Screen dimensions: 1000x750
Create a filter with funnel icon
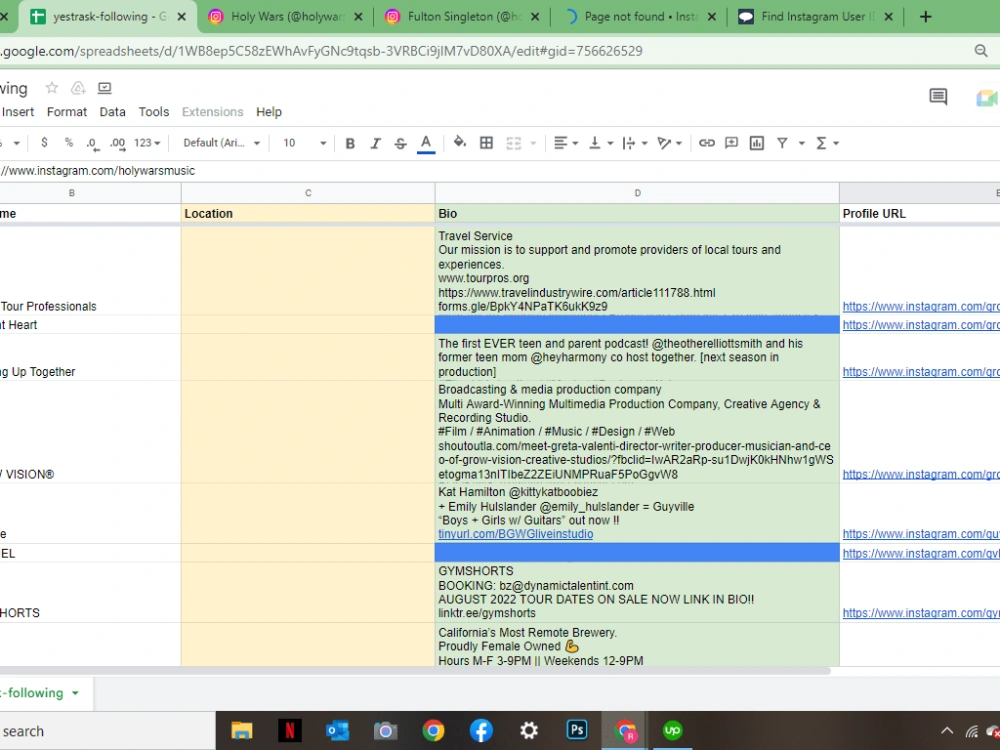pos(782,143)
